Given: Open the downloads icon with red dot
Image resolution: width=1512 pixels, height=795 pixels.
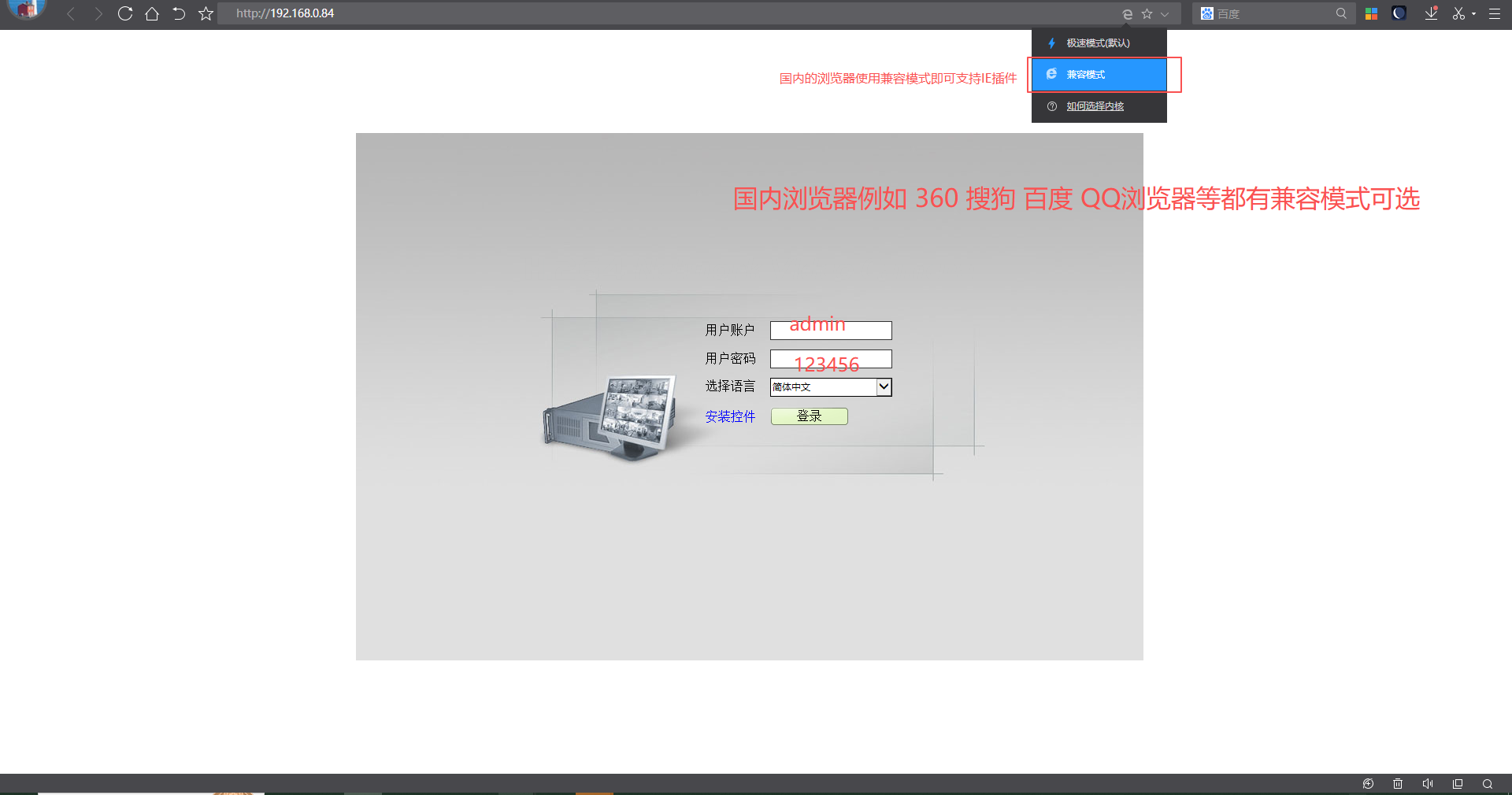Looking at the screenshot, I should [x=1431, y=13].
